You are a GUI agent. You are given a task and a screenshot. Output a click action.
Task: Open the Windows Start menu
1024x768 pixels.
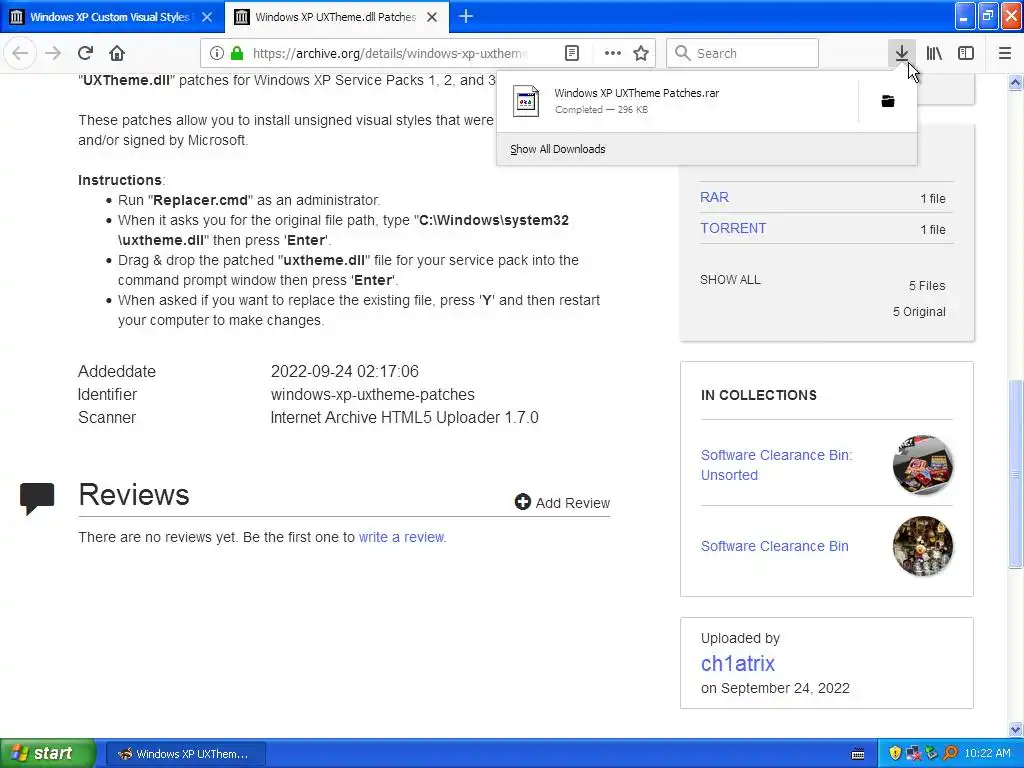click(x=47, y=753)
